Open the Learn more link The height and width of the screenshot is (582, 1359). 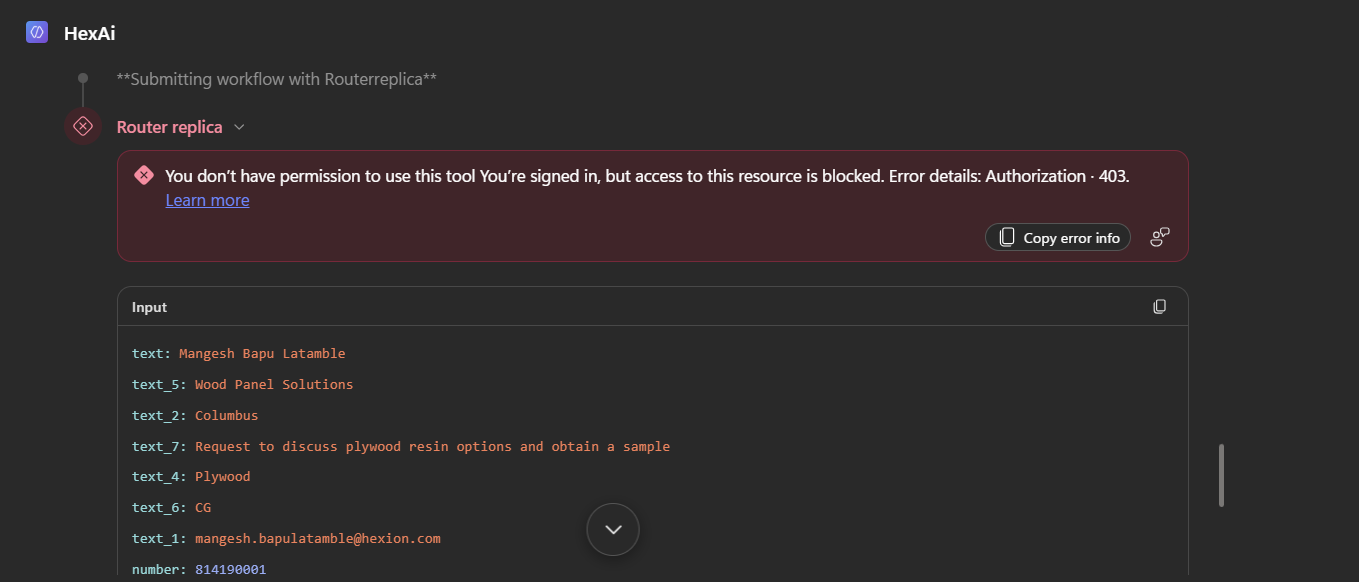click(207, 200)
